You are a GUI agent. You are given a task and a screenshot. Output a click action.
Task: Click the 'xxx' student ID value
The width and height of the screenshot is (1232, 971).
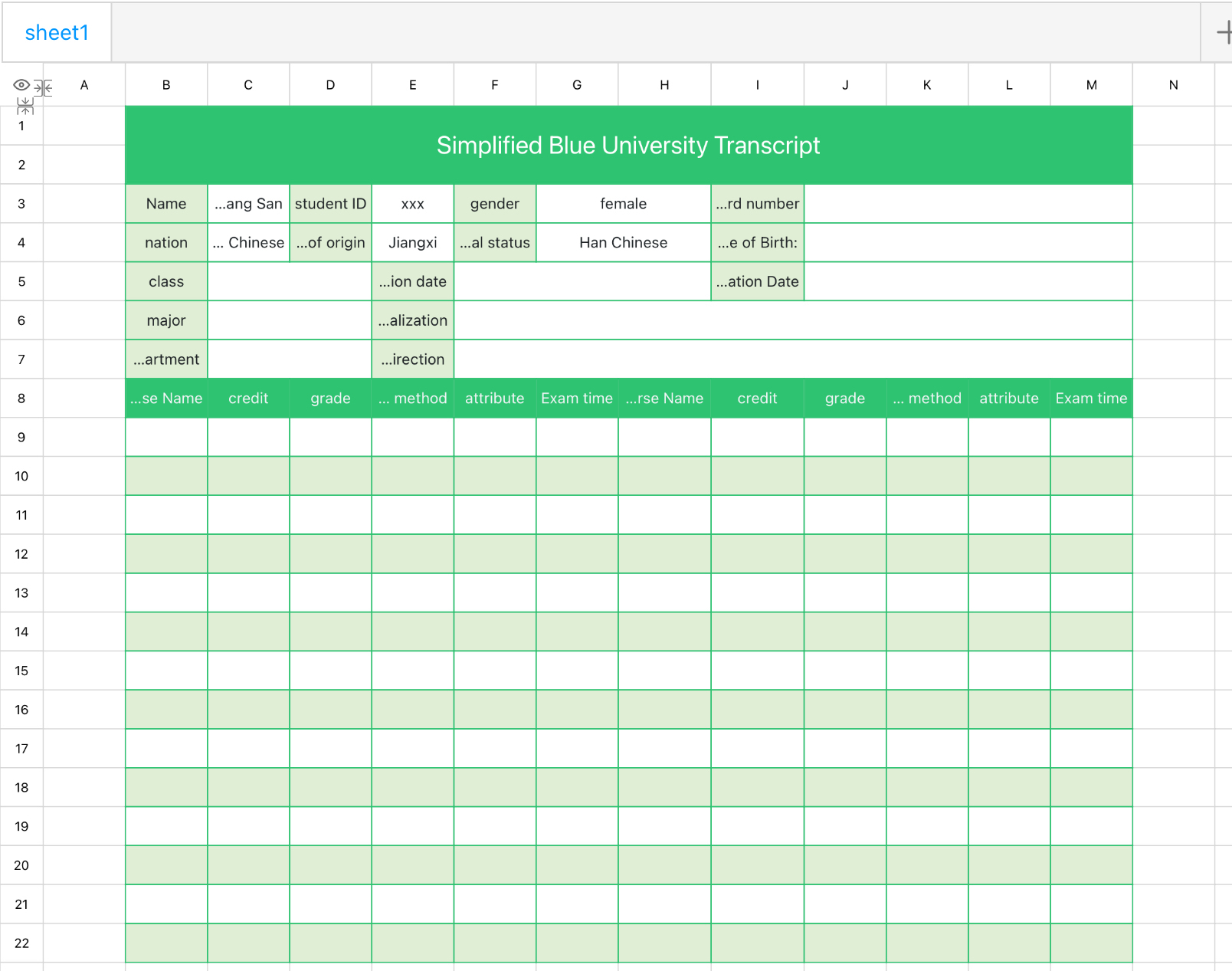[x=412, y=204]
